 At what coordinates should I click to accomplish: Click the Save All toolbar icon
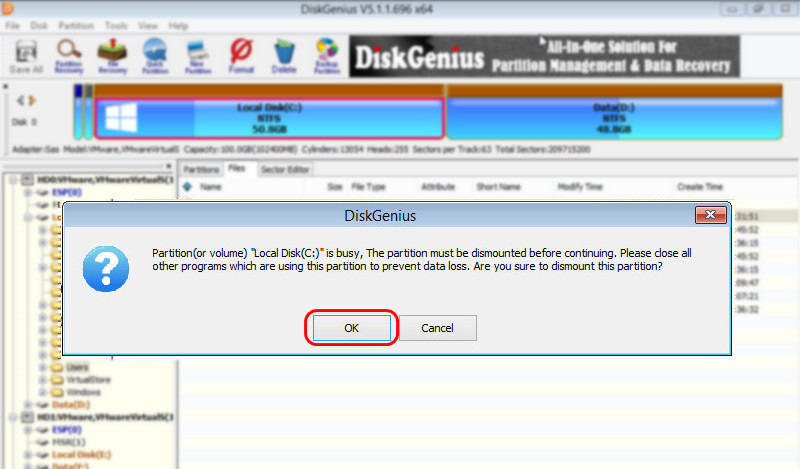(x=26, y=57)
